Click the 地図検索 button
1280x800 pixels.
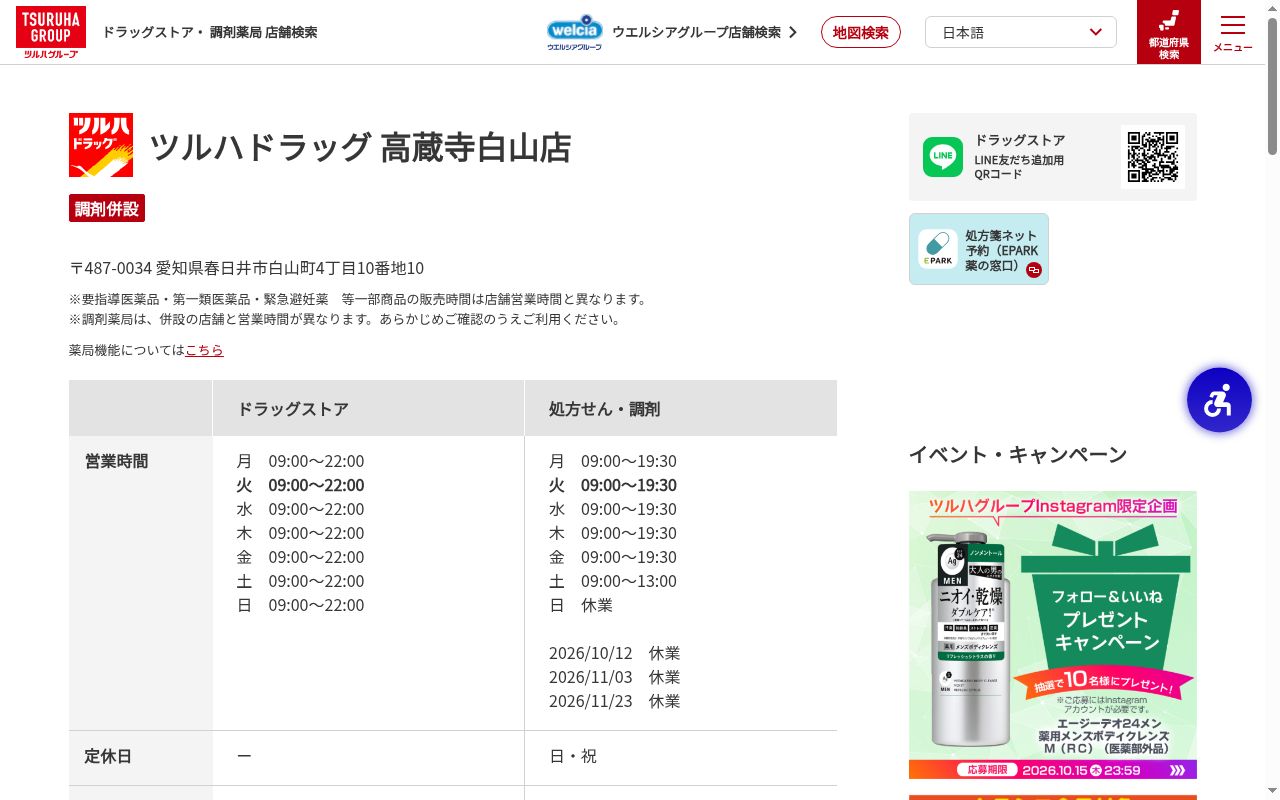point(861,32)
